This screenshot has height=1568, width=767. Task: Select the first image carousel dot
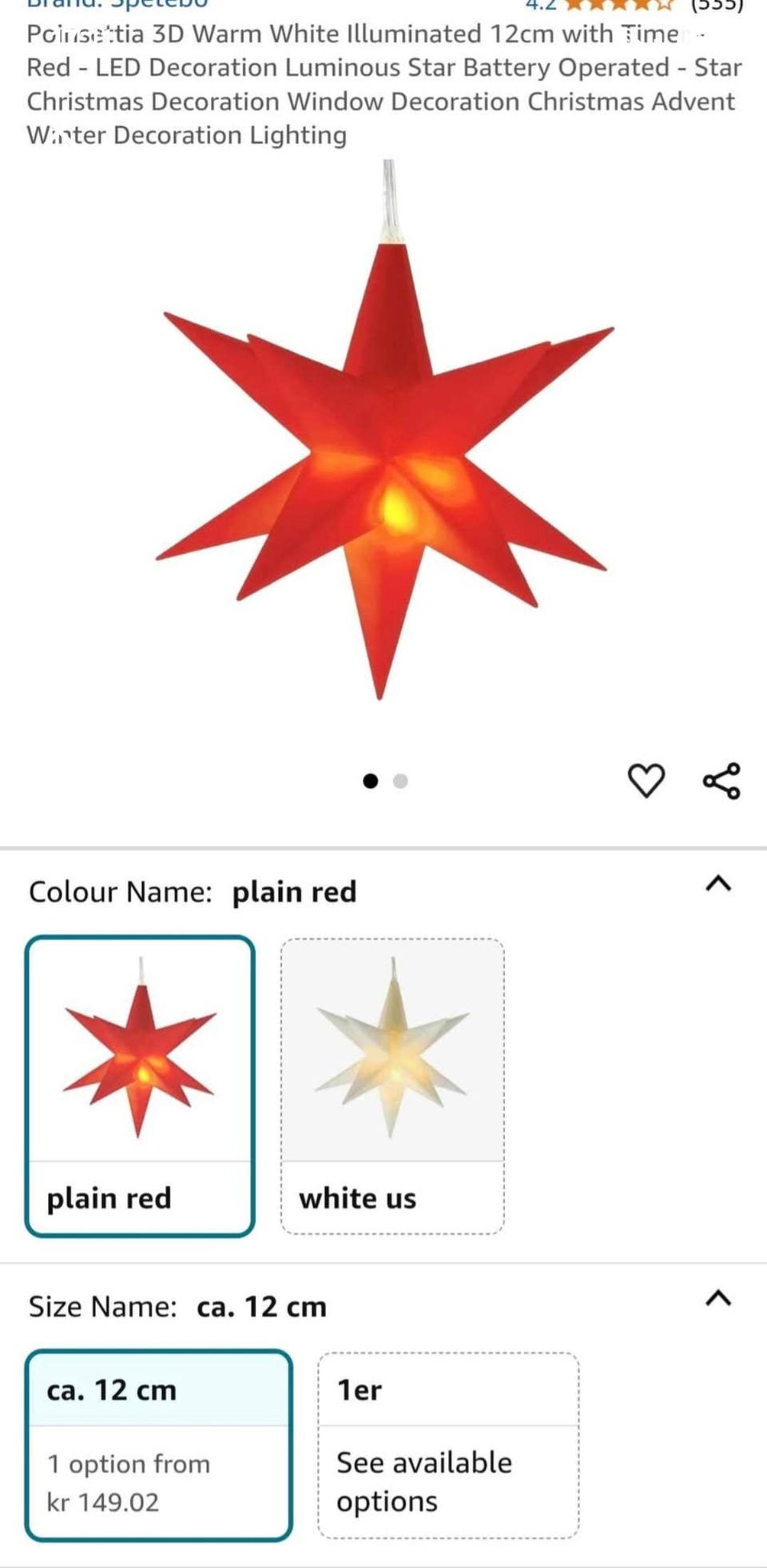pyautogui.click(x=370, y=781)
